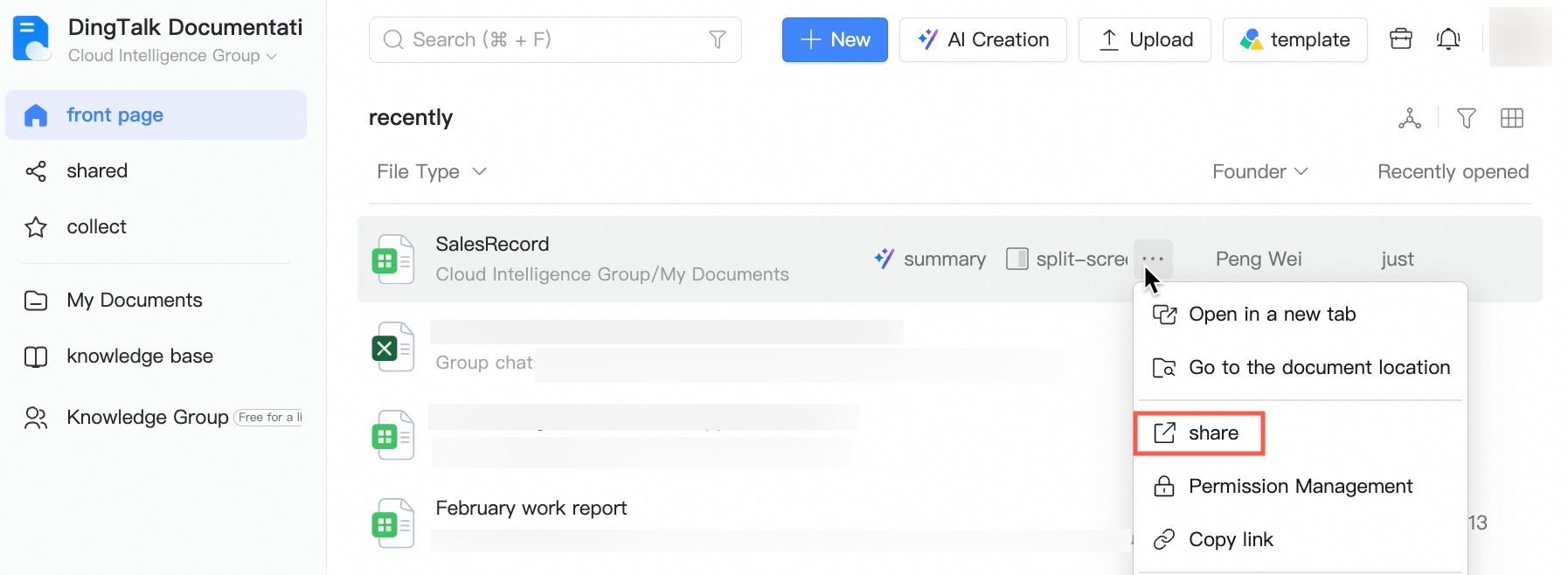
Task: Click the structure tree view icon beside recently
Action: click(x=1410, y=118)
